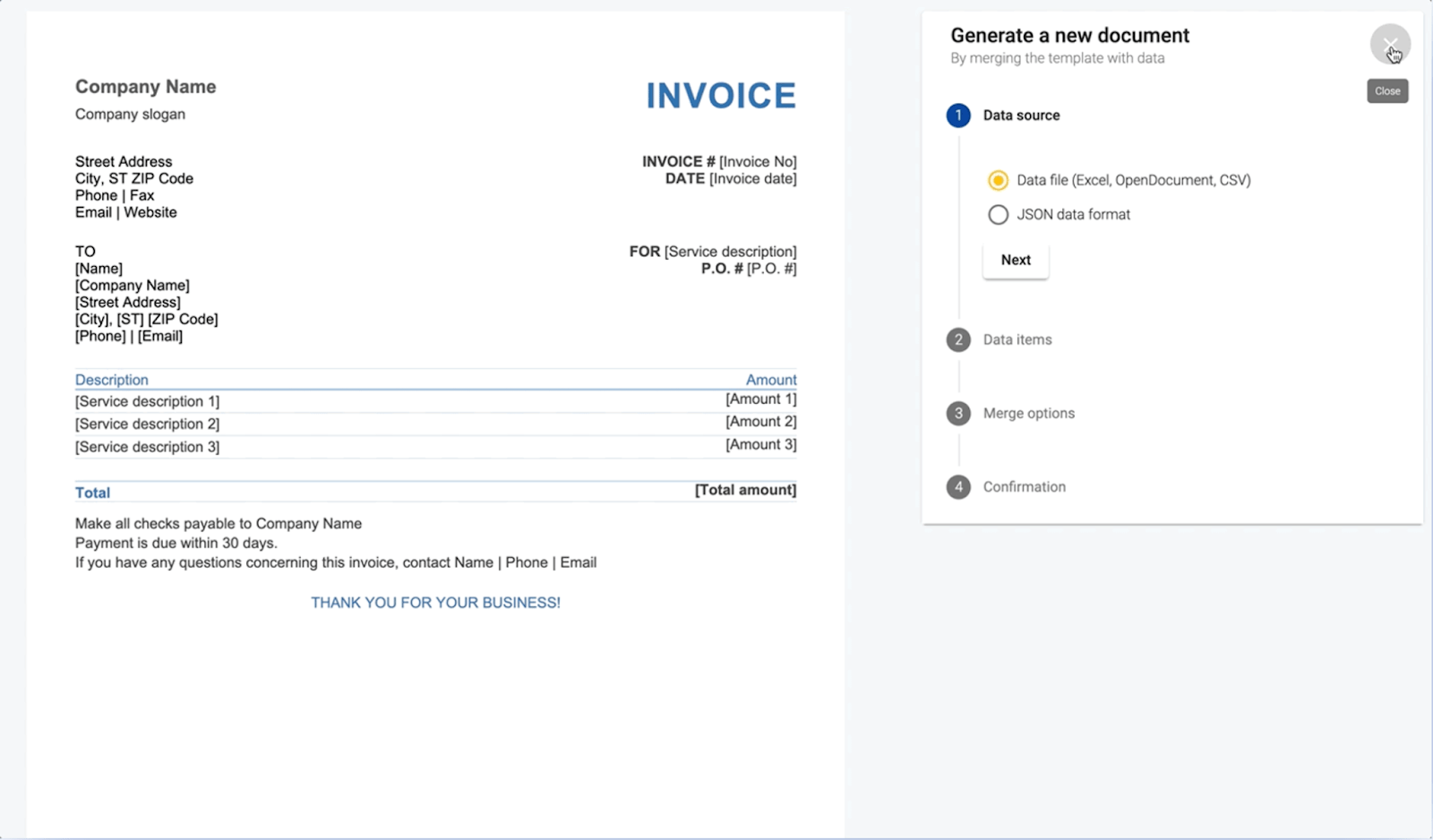Select the [Service description 2] row text
The width and height of the screenshot is (1433, 840).
(147, 424)
